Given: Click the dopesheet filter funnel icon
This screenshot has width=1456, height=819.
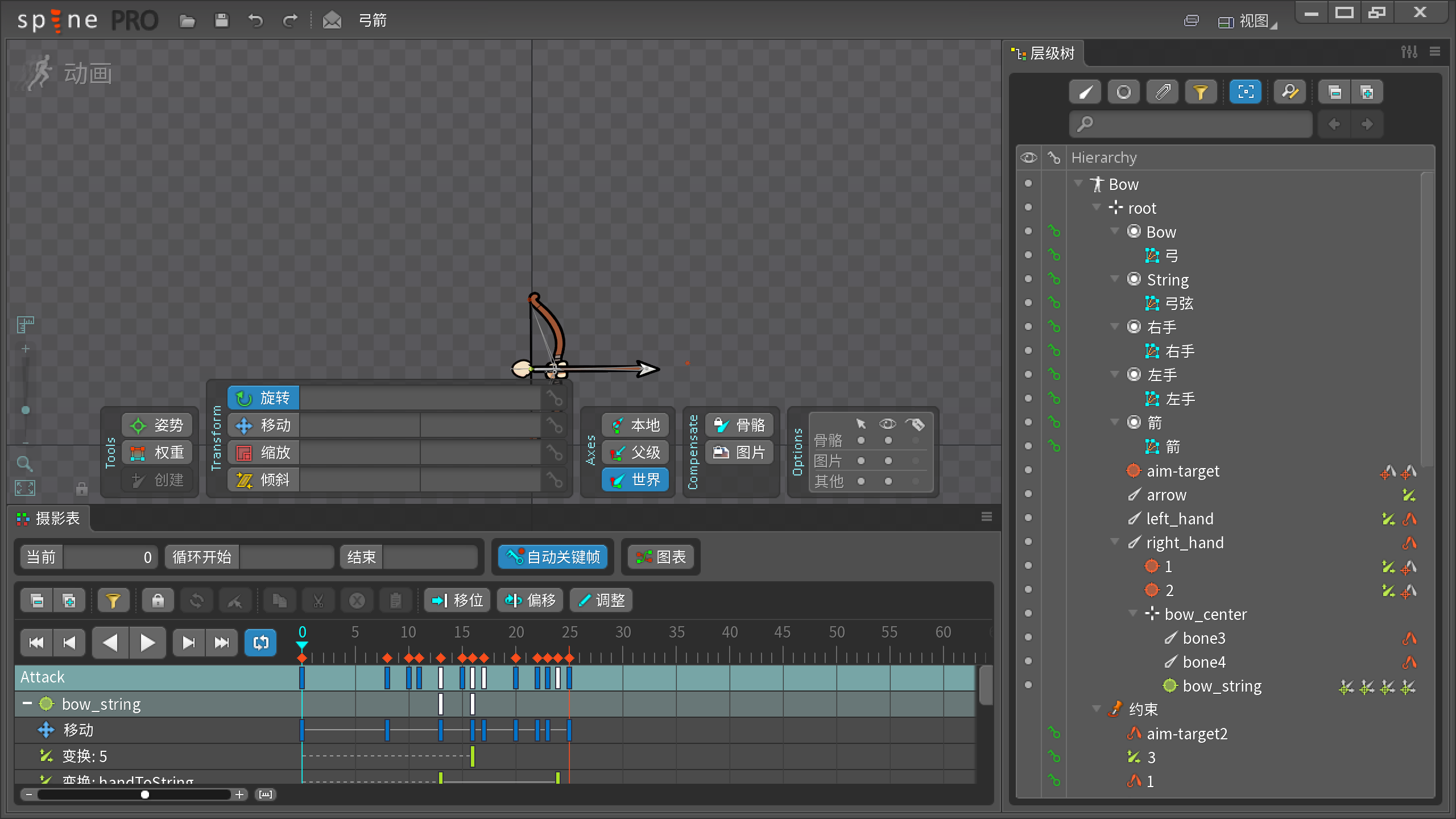Looking at the screenshot, I should pos(113,601).
